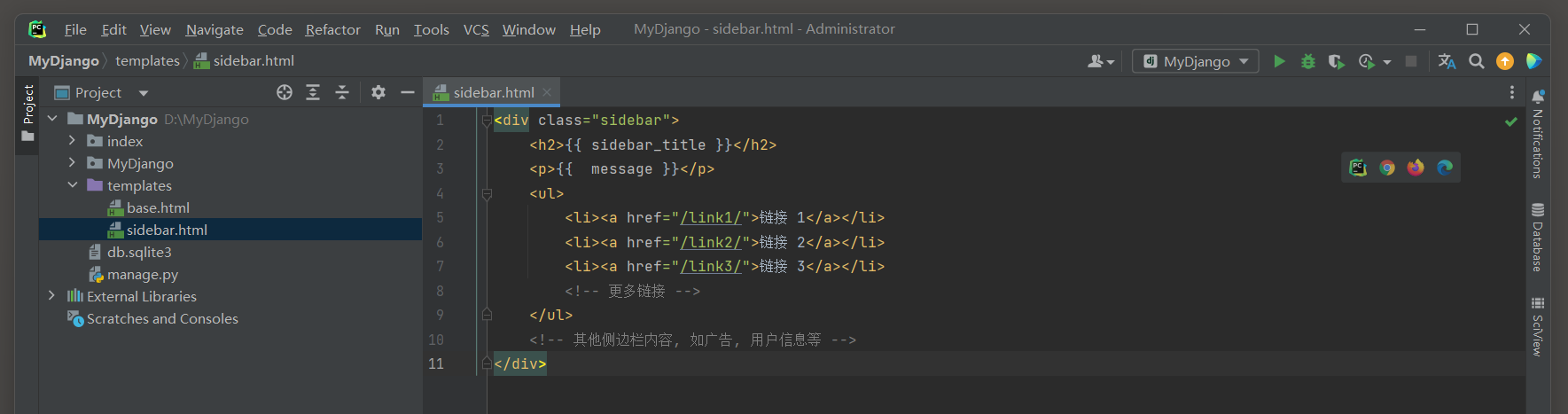This screenshot has width=1568, height=414.
Task: Follow the /link1/ href in code
Action: pyautogui.click(x=711, y=218)
